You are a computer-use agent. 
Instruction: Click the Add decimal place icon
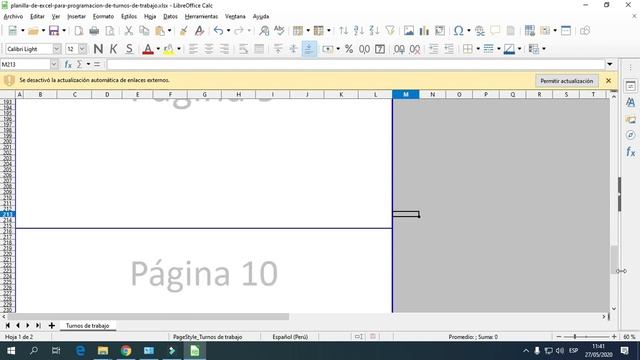click(x=399, y=49)
